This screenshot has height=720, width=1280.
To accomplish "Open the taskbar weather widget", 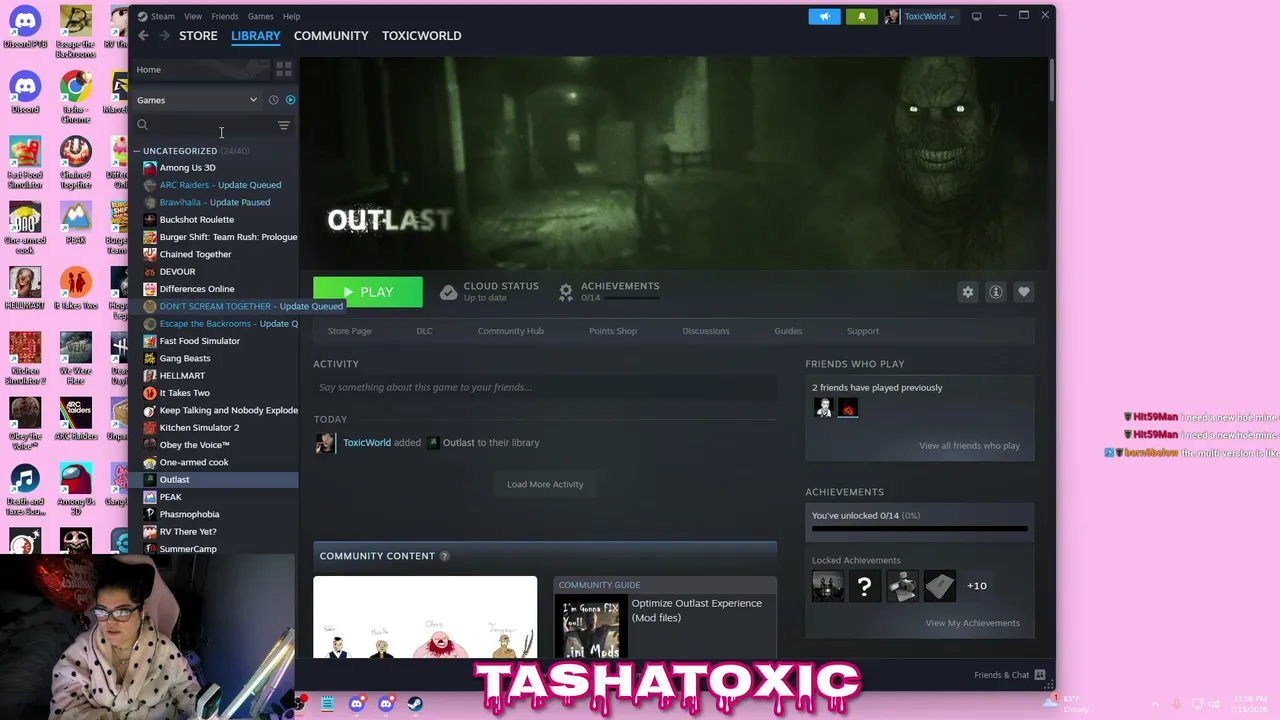I will pyautogui.click(x=1066, y=704).
